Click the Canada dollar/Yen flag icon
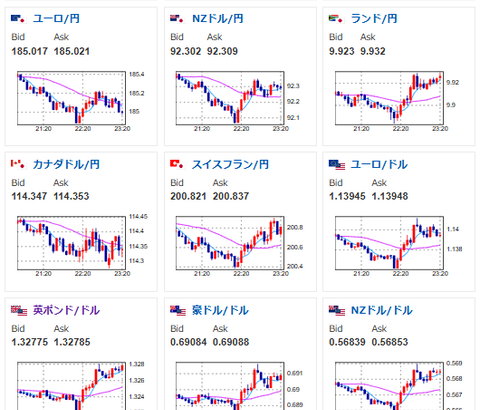The width and height of the screenshot is (480, 410). coord(19,164)
